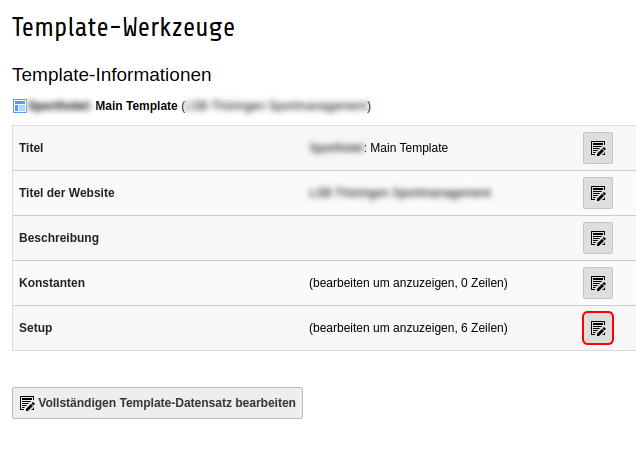Open the Beschreibung edit icon
This screenshot has width=636, height=451.
click(598, 238)
